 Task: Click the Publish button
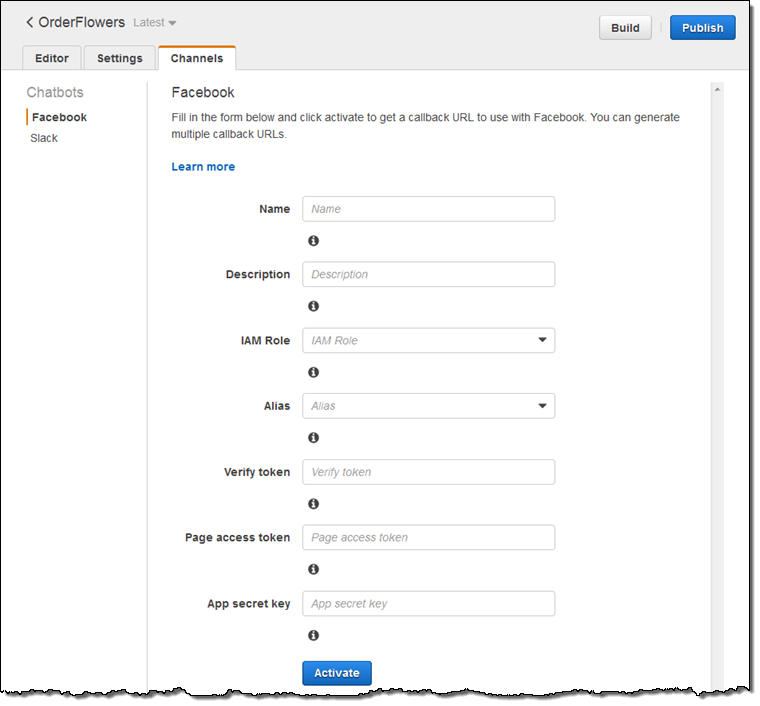702,28
